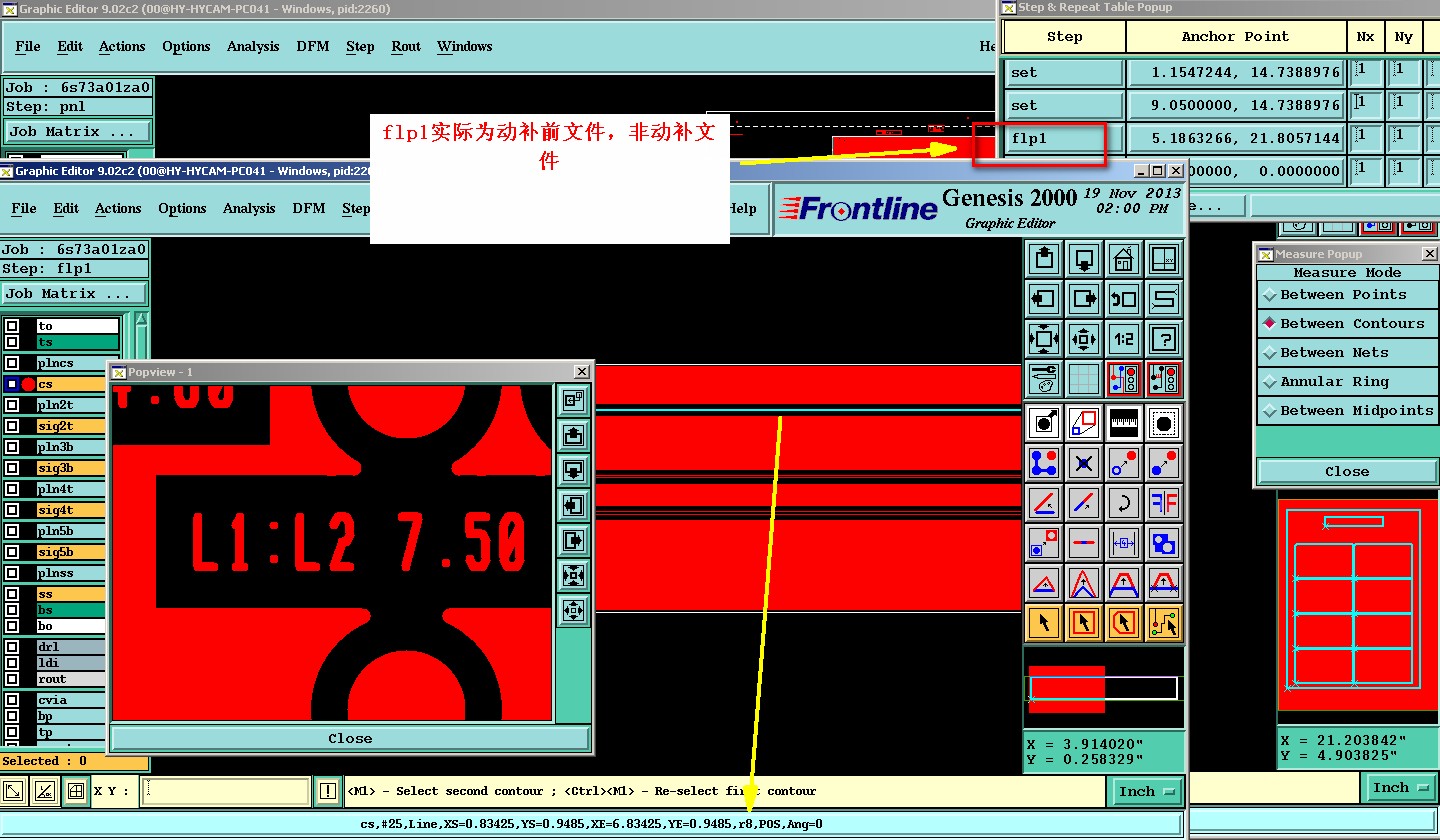1440x840 pixels.
Task: Click anchor point 9.0500000, 14.7388976 cell
Action: pyautogui.click(x=1236, y=106)
